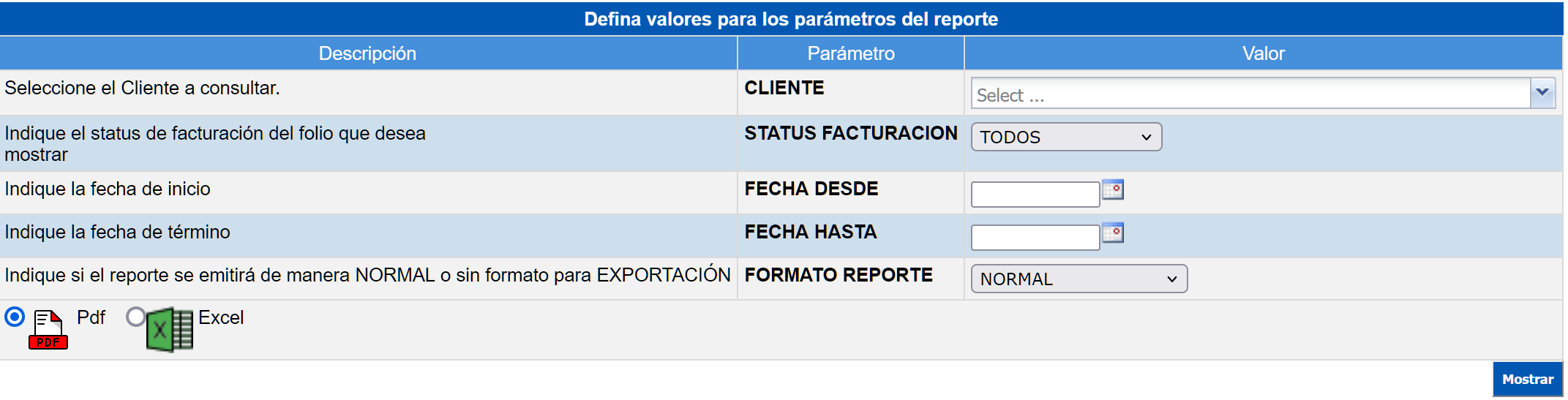Viewport: 1568px width, 400px height.
Task: Click the Pdf label text
Action: coord(91,317)
